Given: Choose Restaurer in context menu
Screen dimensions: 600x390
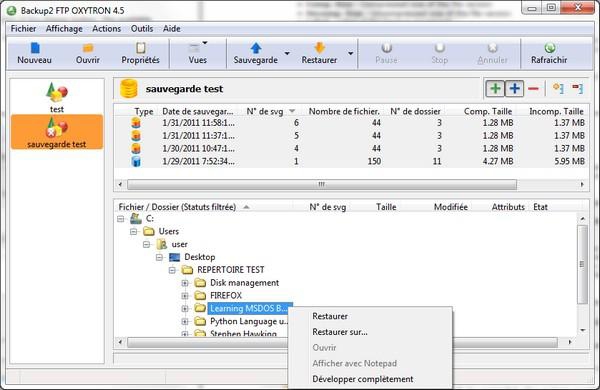Looking at the screenshot, I should coord(330,316).
